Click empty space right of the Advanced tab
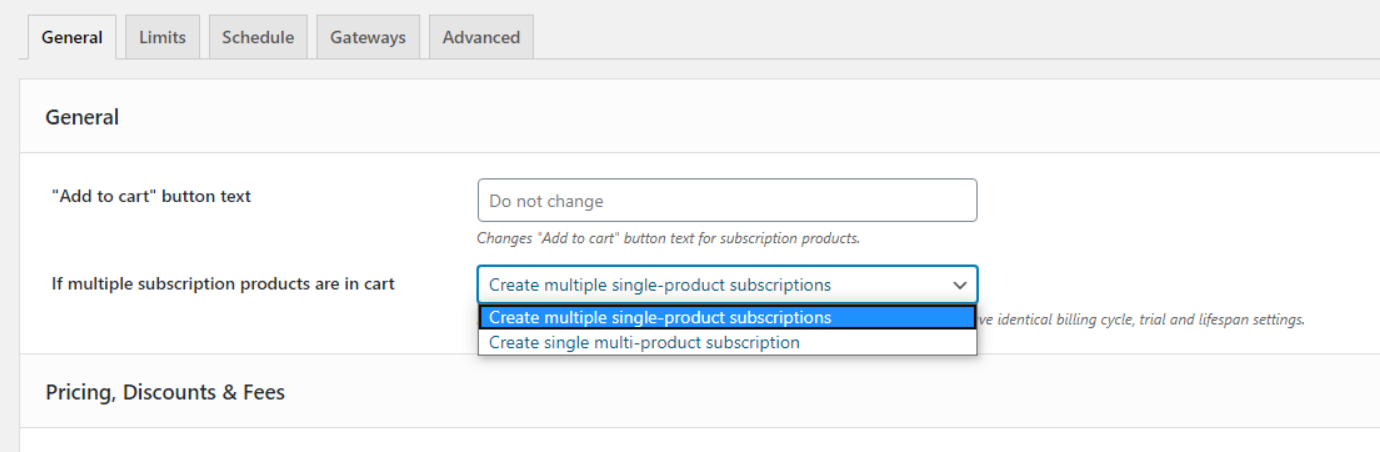The height and width of the screenshot is (452, 1380). (x=900, y=37)
